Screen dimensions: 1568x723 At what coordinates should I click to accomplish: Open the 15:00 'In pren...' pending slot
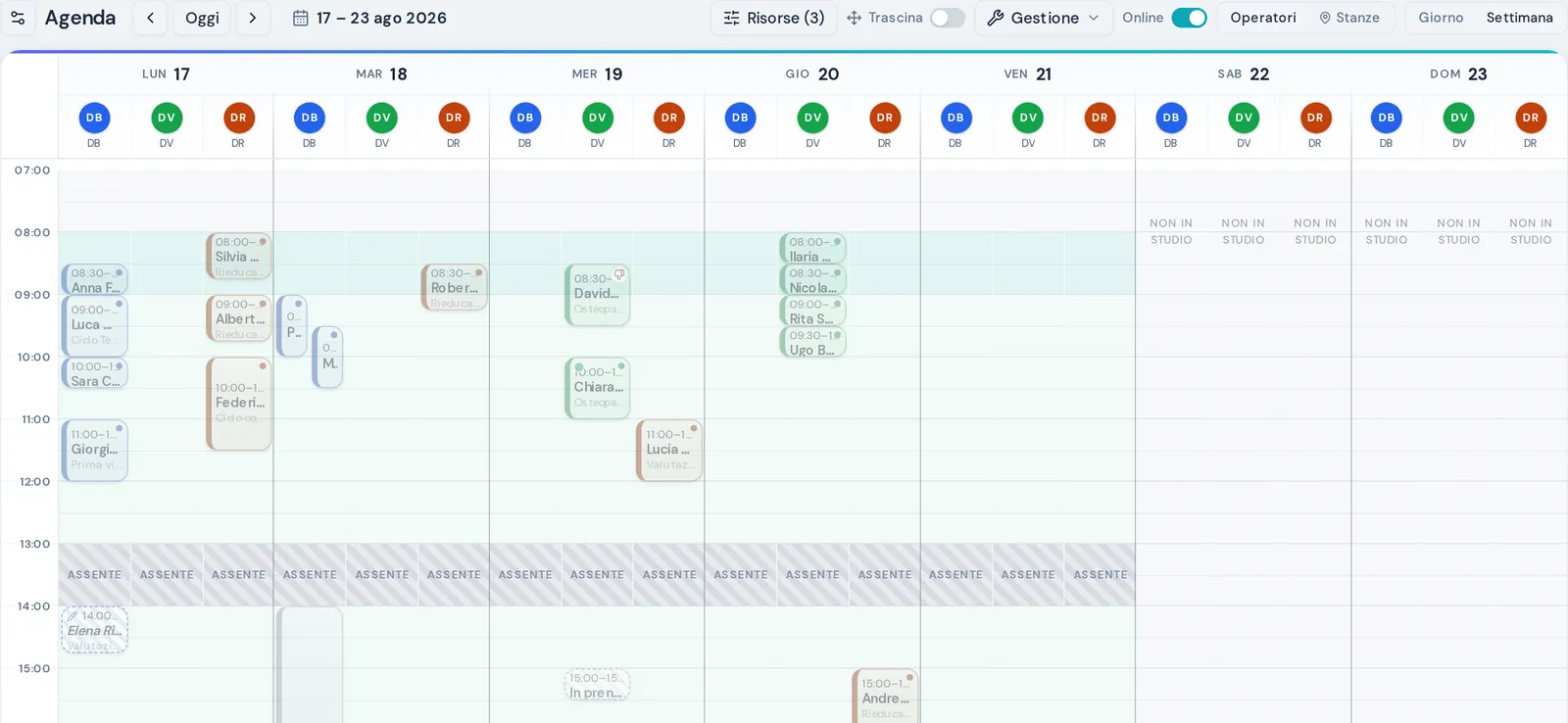pos(598,685)
